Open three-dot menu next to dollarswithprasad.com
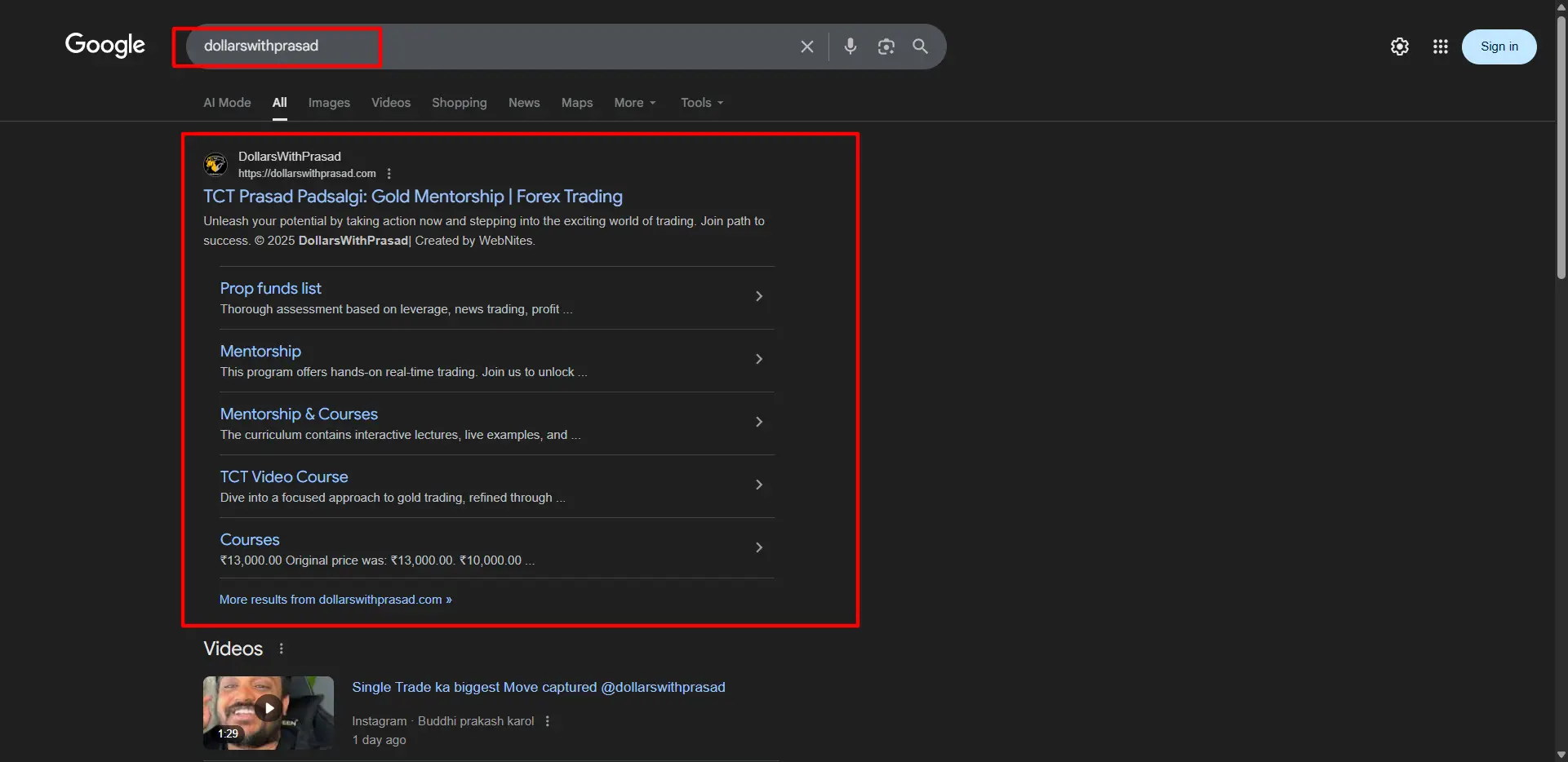This screenshot has width=1568, height=762. pyautogui.click(x=389, y=174)
